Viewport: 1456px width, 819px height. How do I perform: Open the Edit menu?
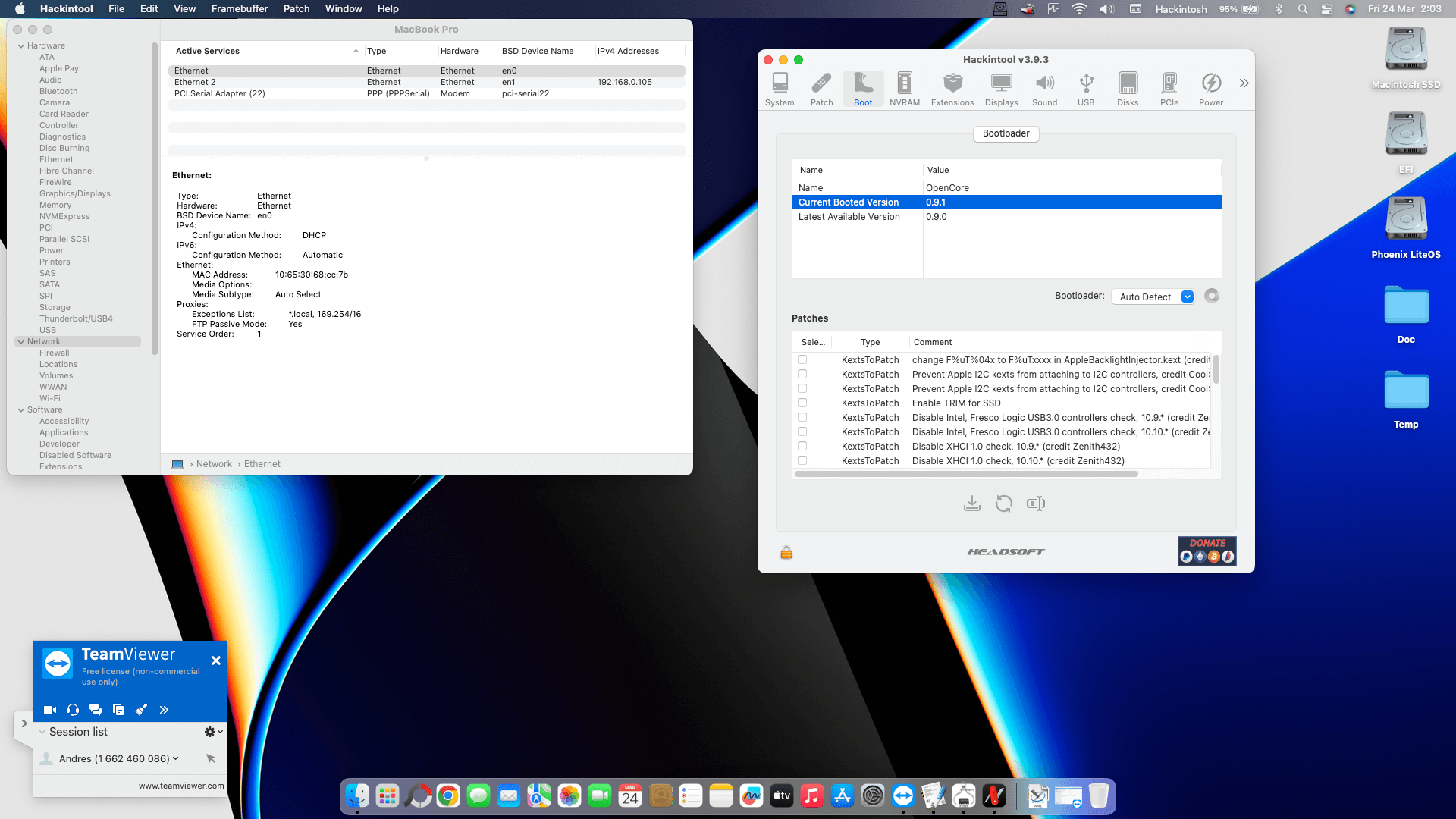click(149, 9)
